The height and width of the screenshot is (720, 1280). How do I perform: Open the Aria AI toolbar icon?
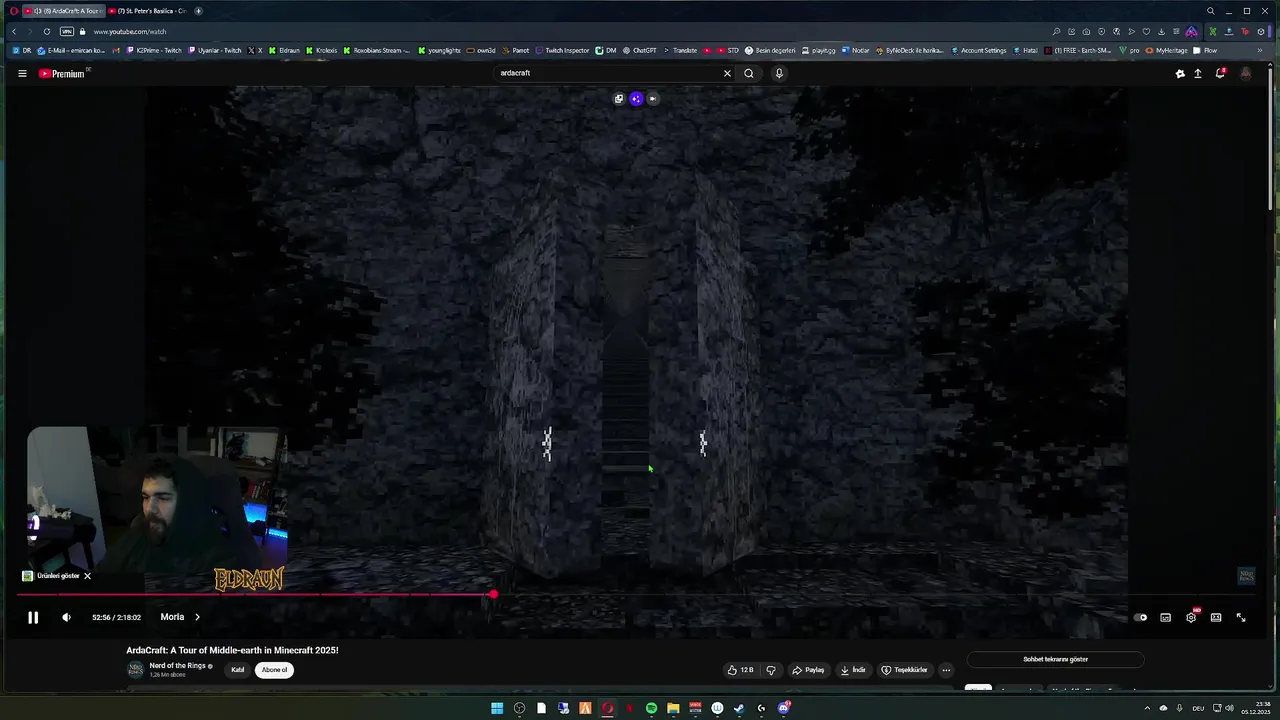pyautogui.click(x=1191, y=32)
